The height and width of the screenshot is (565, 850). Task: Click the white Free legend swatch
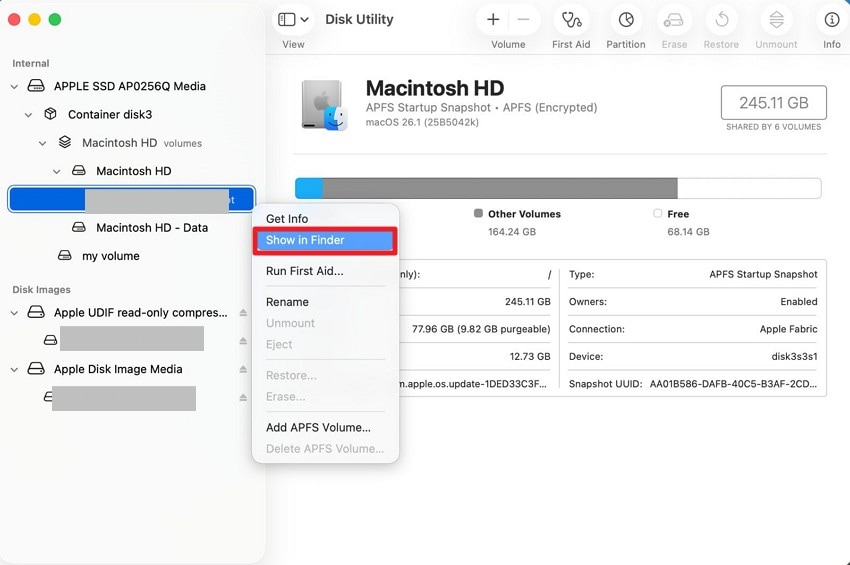pos(658,213)
